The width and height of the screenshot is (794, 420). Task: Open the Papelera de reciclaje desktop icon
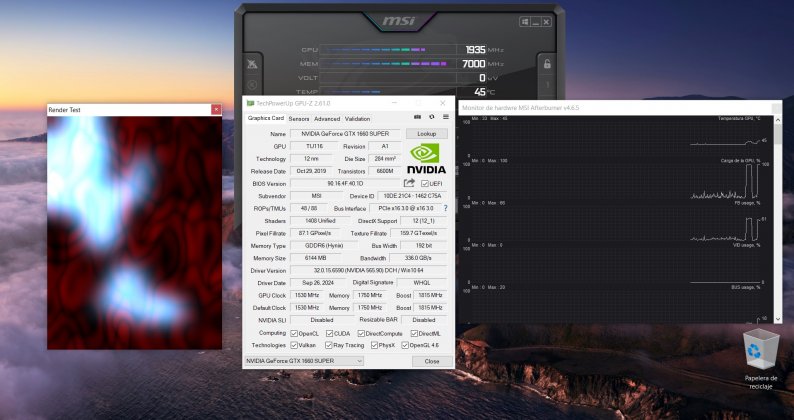point(760,359)
